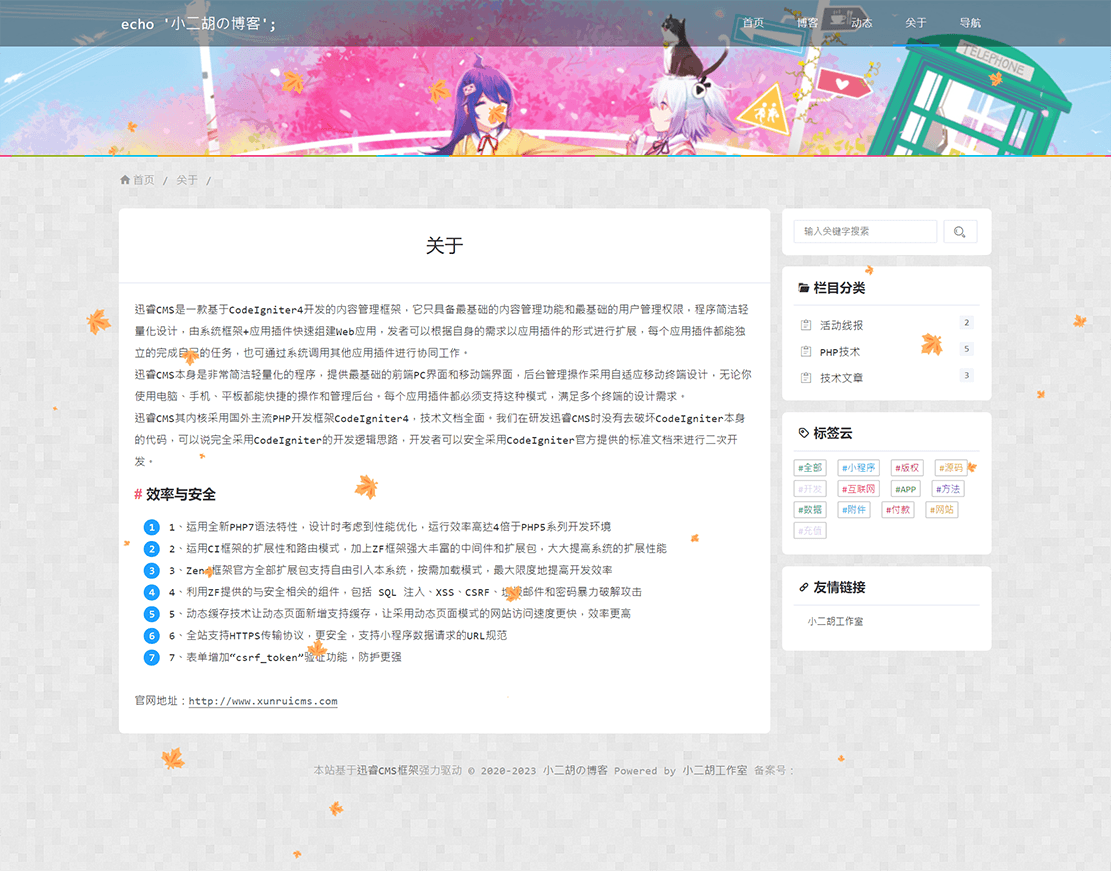Click the clipboard icon next to 技术文章

tap(806, 378)
